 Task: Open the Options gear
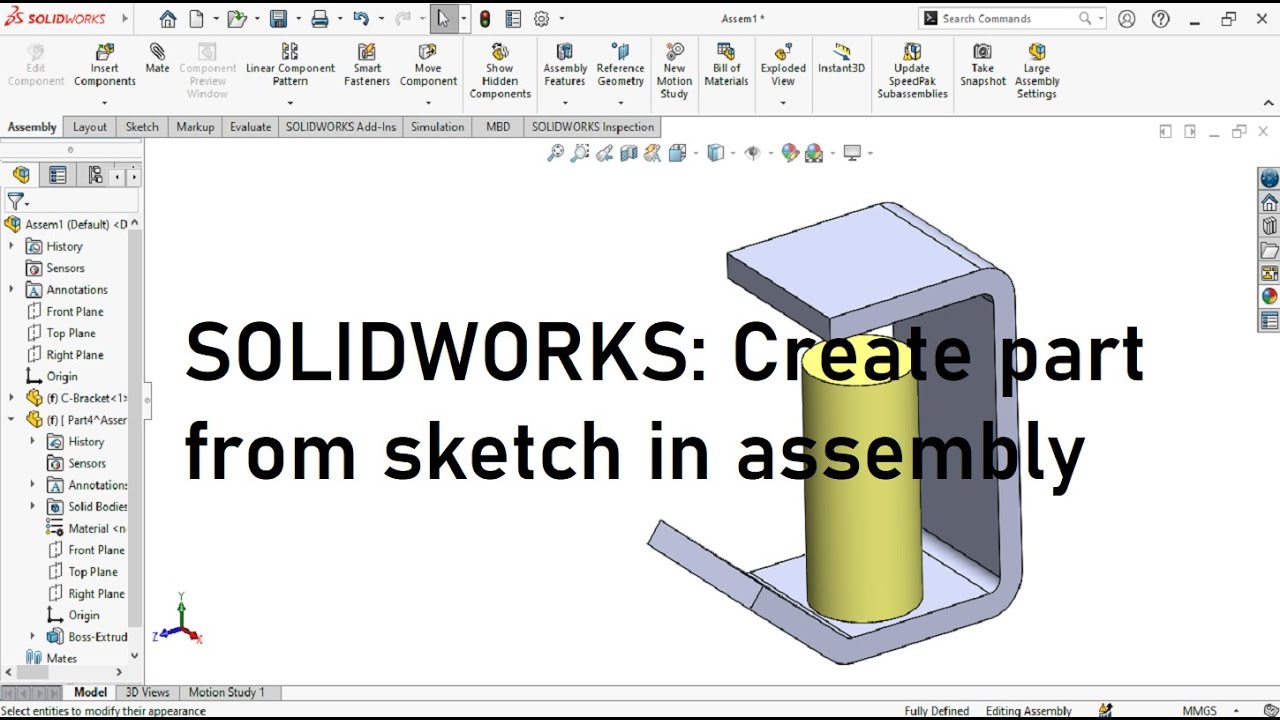pyautogui.click(x=541, y=19)
